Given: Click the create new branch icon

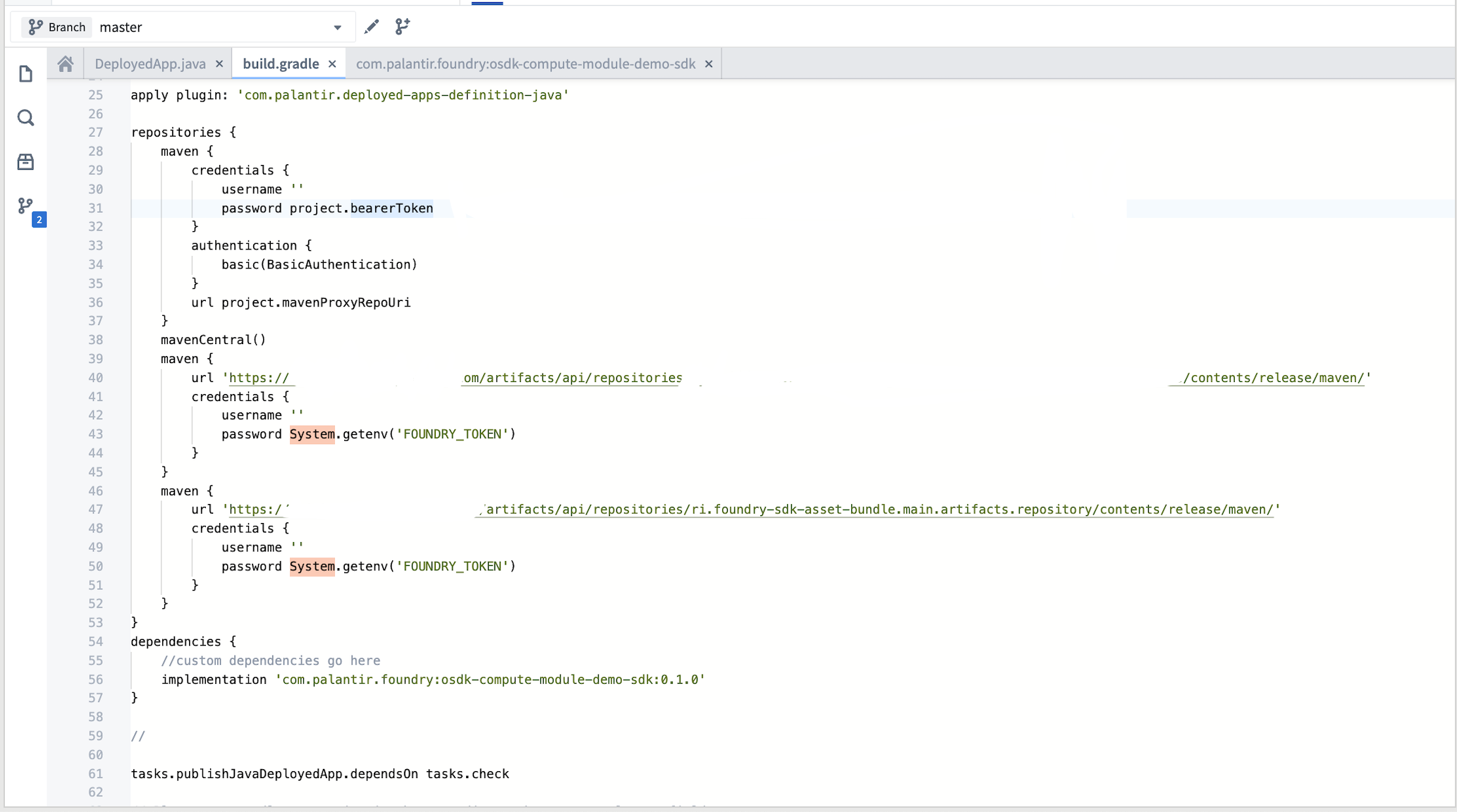Looking at the screenshot, I should click(402, 27).
